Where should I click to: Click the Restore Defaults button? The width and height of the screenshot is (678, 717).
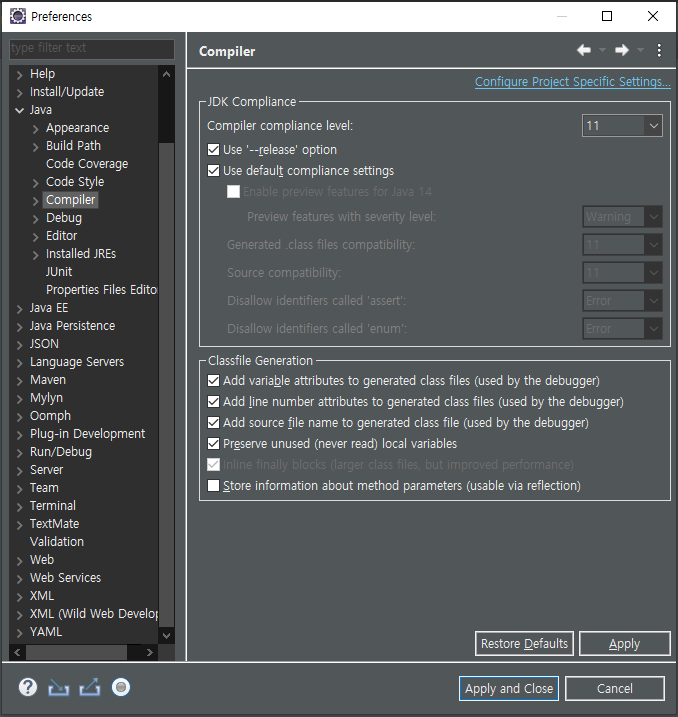(524, 643)
